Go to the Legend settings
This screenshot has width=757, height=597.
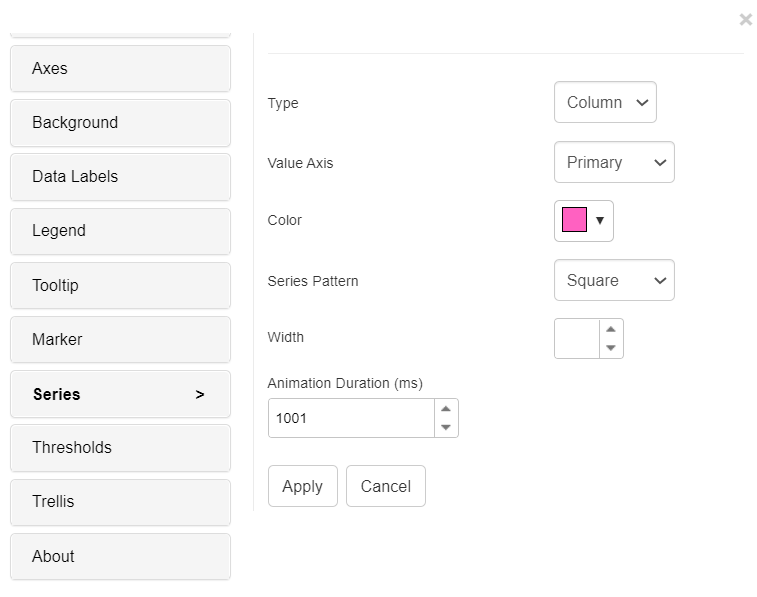coord(120,231)
